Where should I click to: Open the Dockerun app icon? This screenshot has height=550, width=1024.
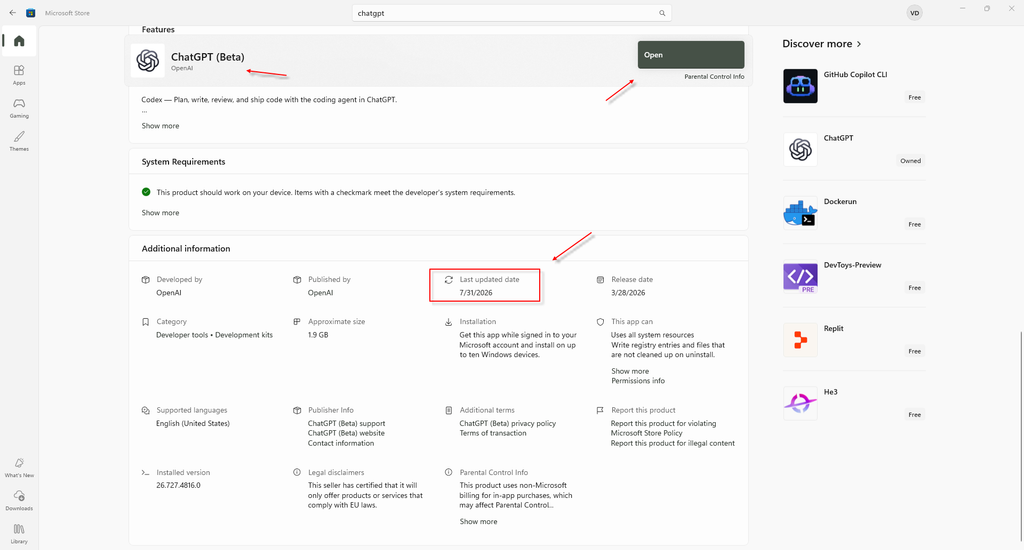point(800,213)
